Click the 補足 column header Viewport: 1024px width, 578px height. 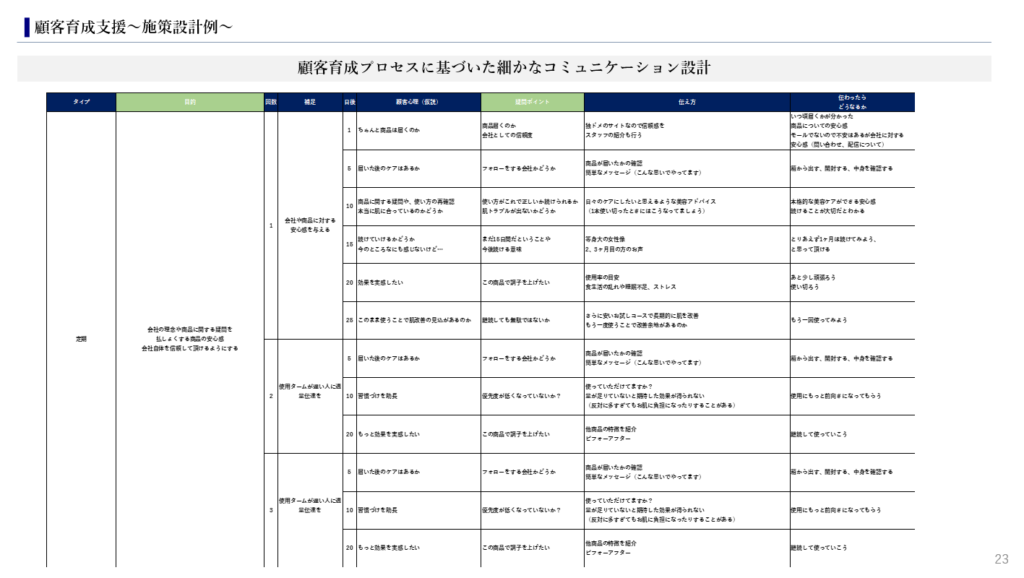tap(310, 102)
